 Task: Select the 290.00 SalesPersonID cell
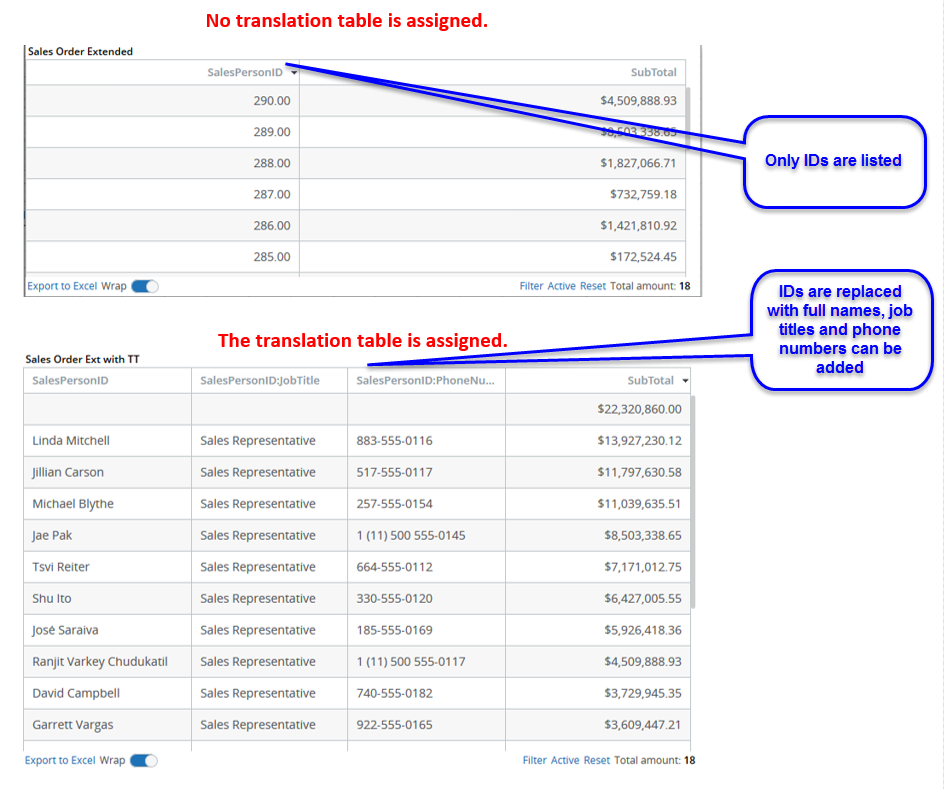[x=271, y=100]
